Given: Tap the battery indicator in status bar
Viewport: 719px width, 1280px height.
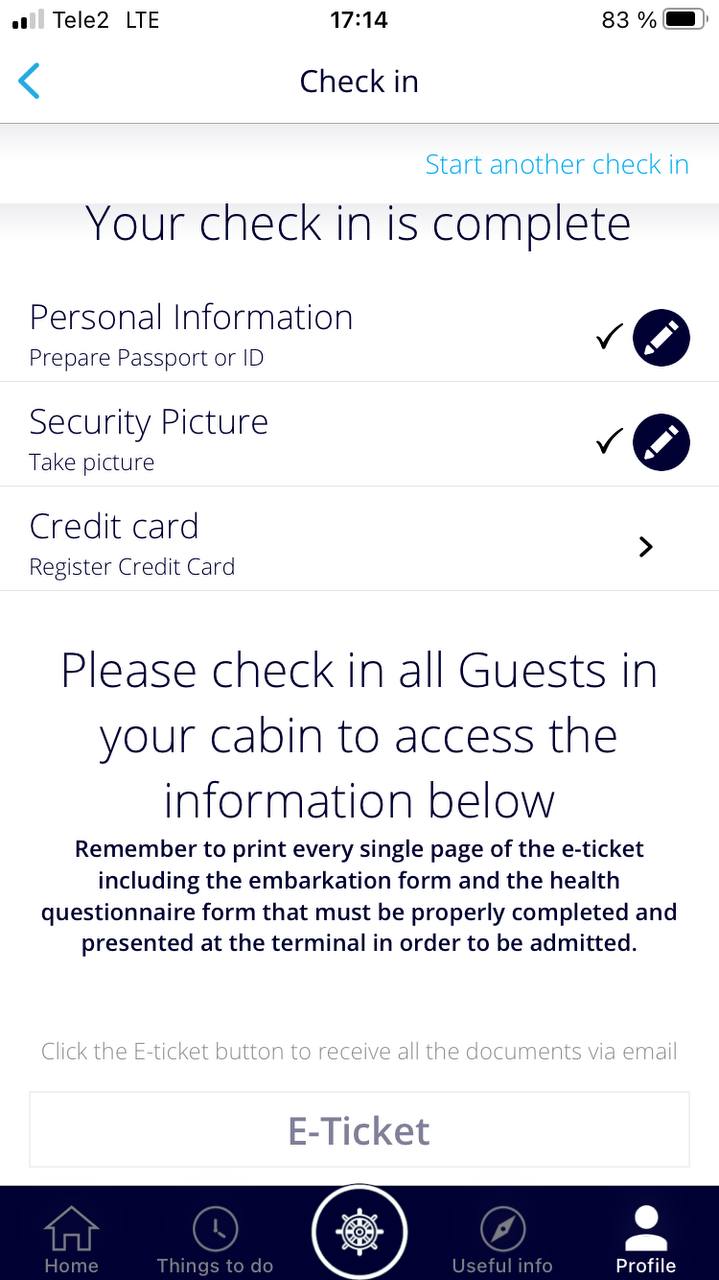Looking at the screenshot, I should coord(684,19).
